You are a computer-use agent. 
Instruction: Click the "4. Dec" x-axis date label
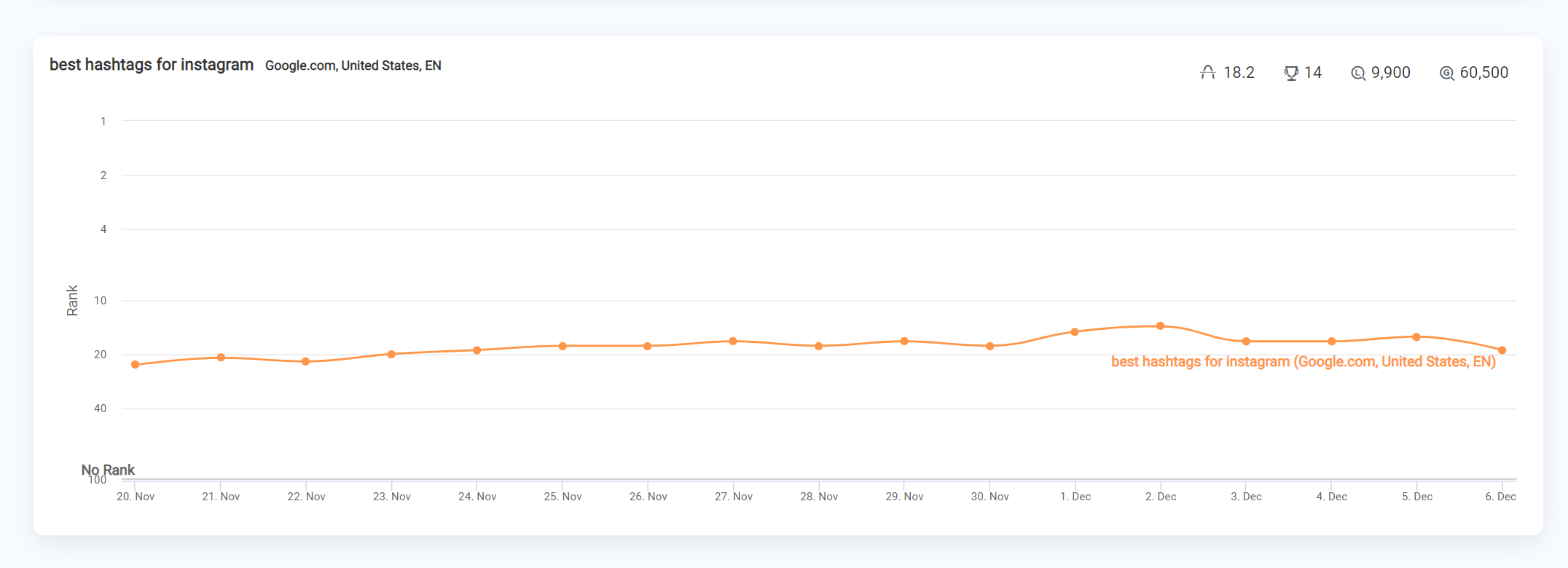1332,497
